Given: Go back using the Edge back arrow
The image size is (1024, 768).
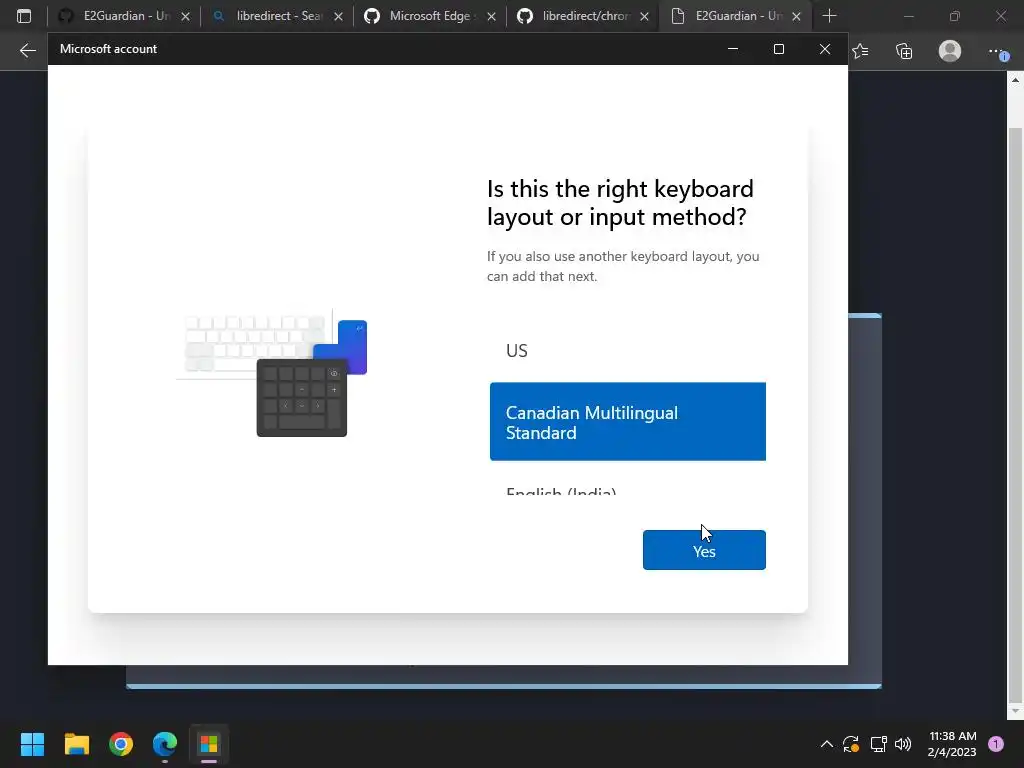Looking at the screenshot, I should (27, 50).
